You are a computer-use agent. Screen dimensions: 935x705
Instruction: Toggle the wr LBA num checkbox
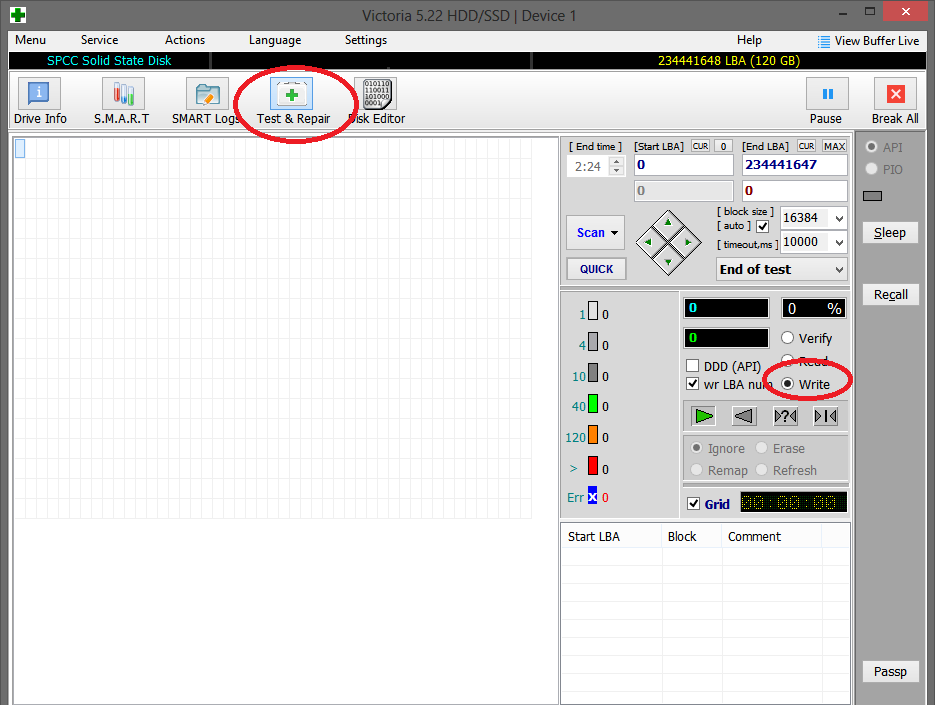[x=692, y=384]
